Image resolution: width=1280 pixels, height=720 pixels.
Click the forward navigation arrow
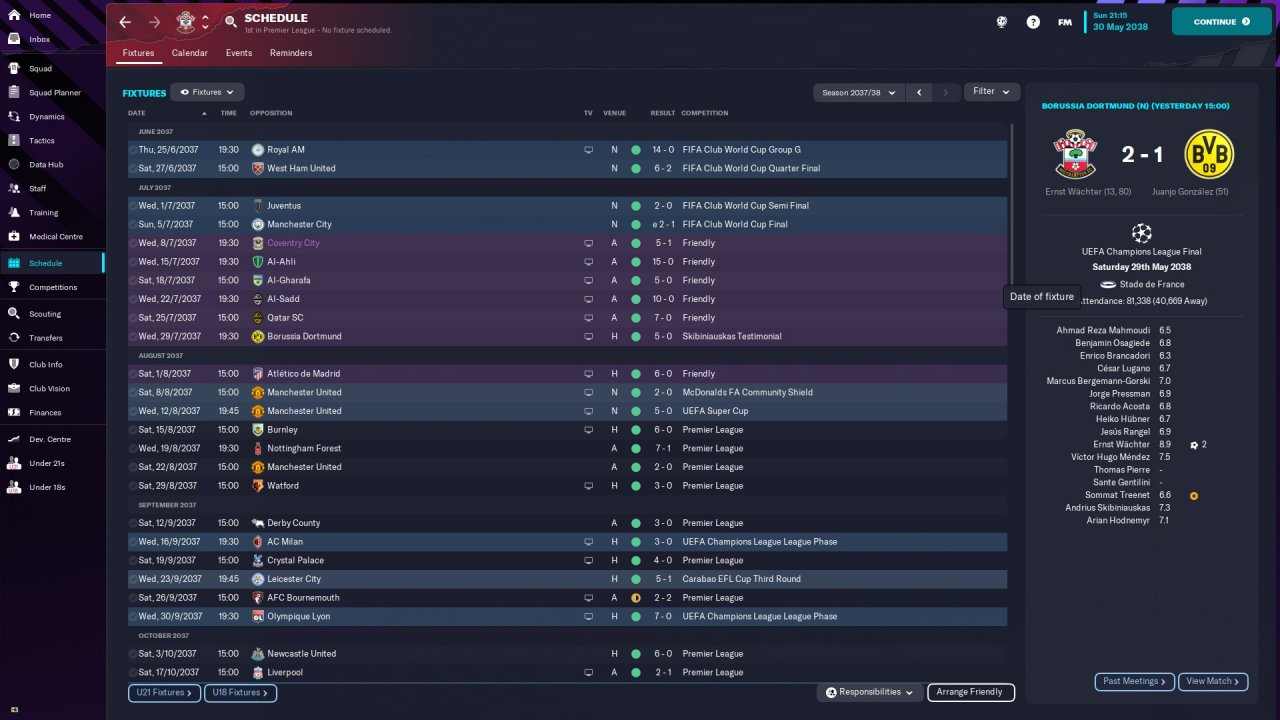point(154,22)
